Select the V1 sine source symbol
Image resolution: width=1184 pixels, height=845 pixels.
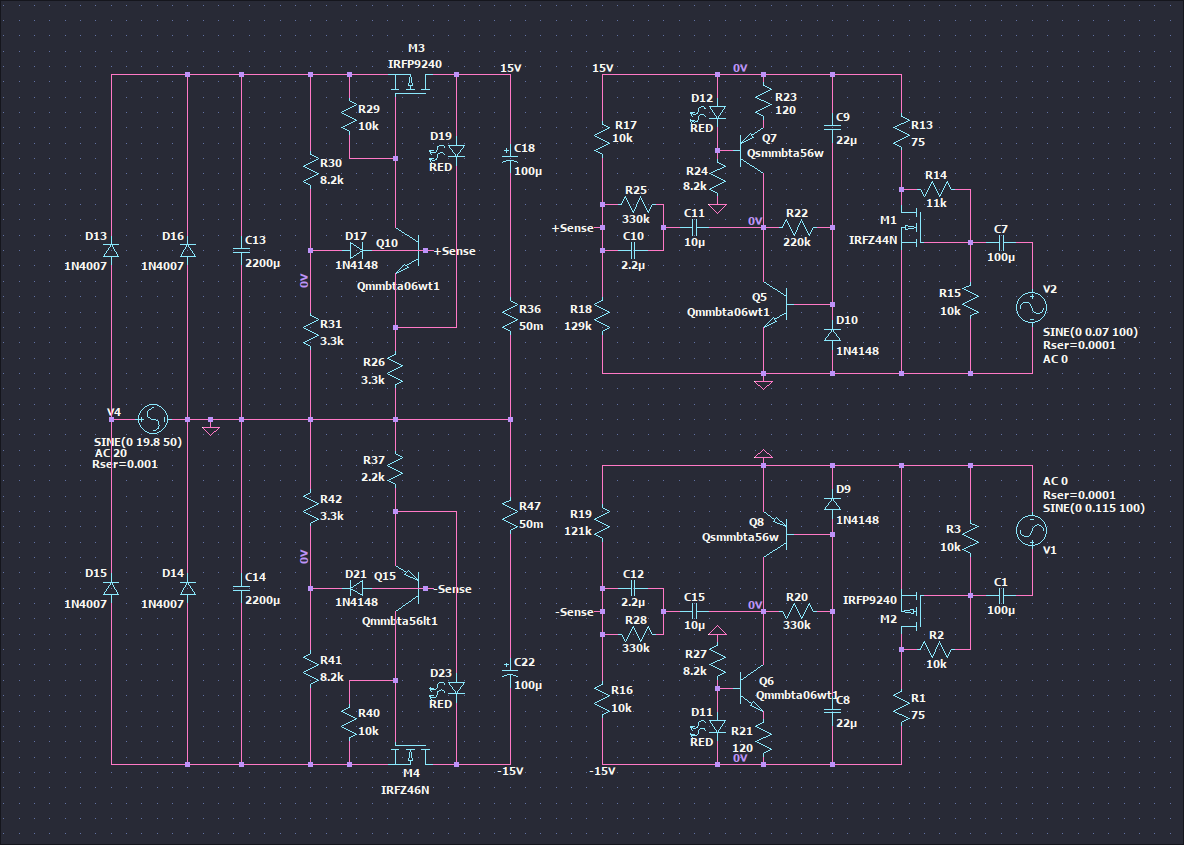[1031, 530]
